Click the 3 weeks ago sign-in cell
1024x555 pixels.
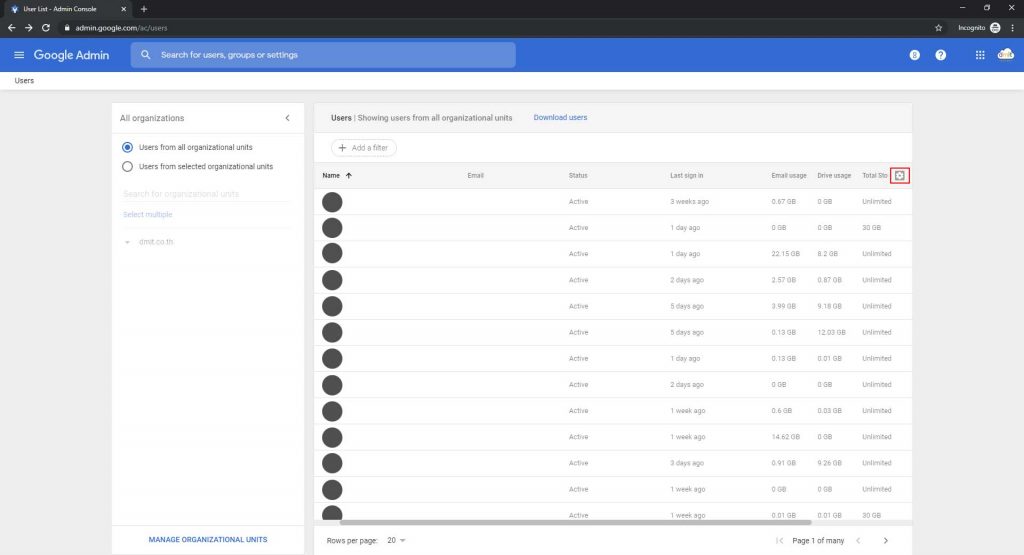coord(689,202)
